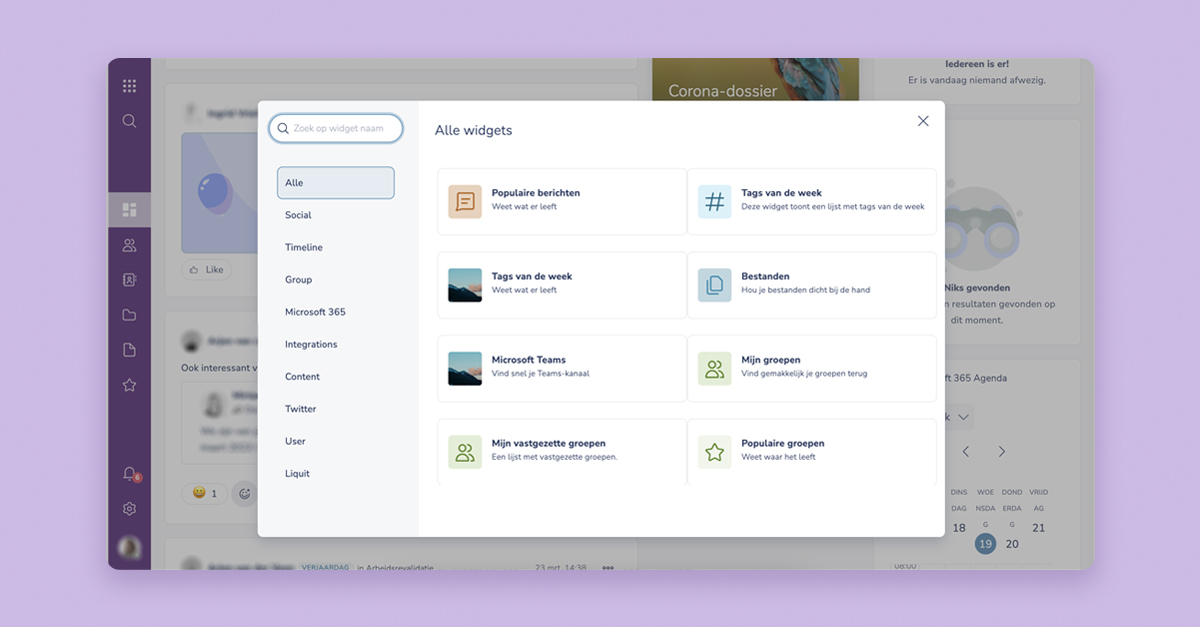Select day 20 in the agenda
This screenshot has width=1200, height=627.
[x=1012, y=544]
